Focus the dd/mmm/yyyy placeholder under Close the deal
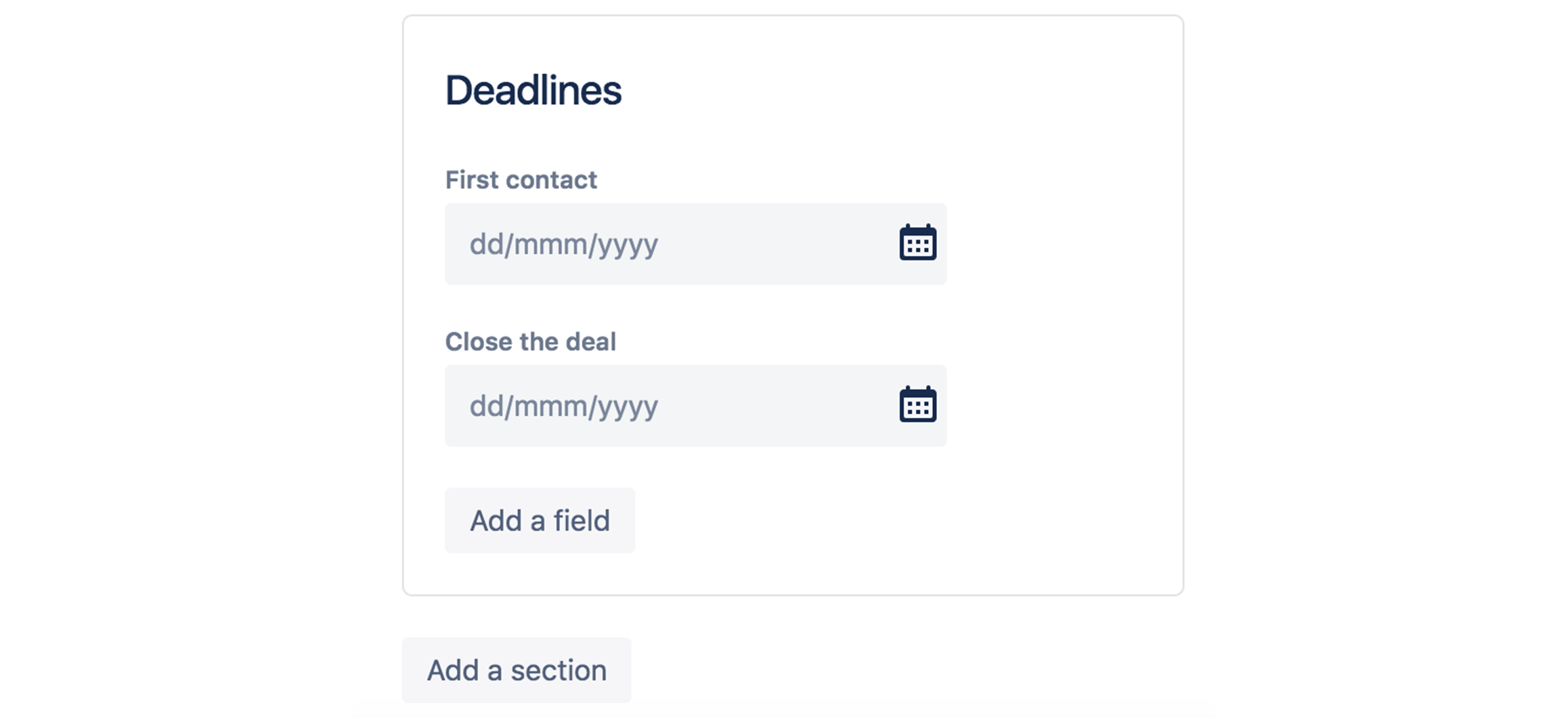 tap(563, 406)
